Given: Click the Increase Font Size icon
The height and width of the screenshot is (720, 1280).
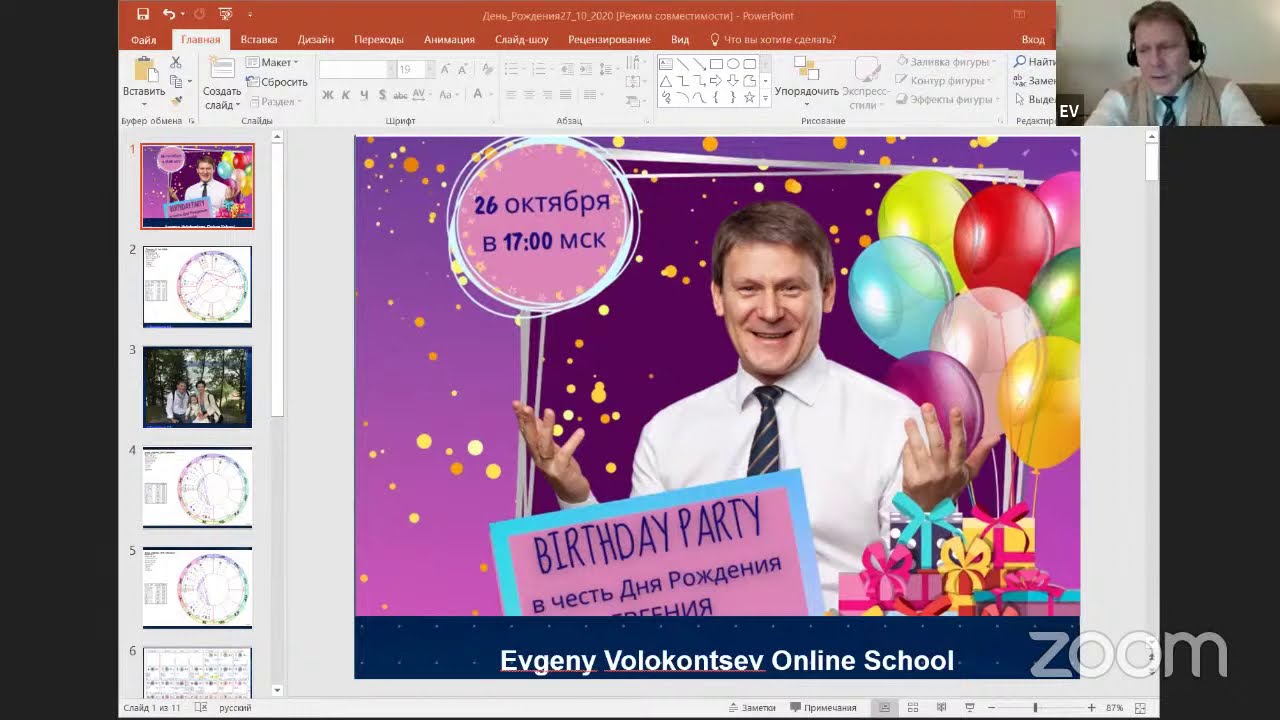Looking at the screenshot, I should tap(446, 69).
